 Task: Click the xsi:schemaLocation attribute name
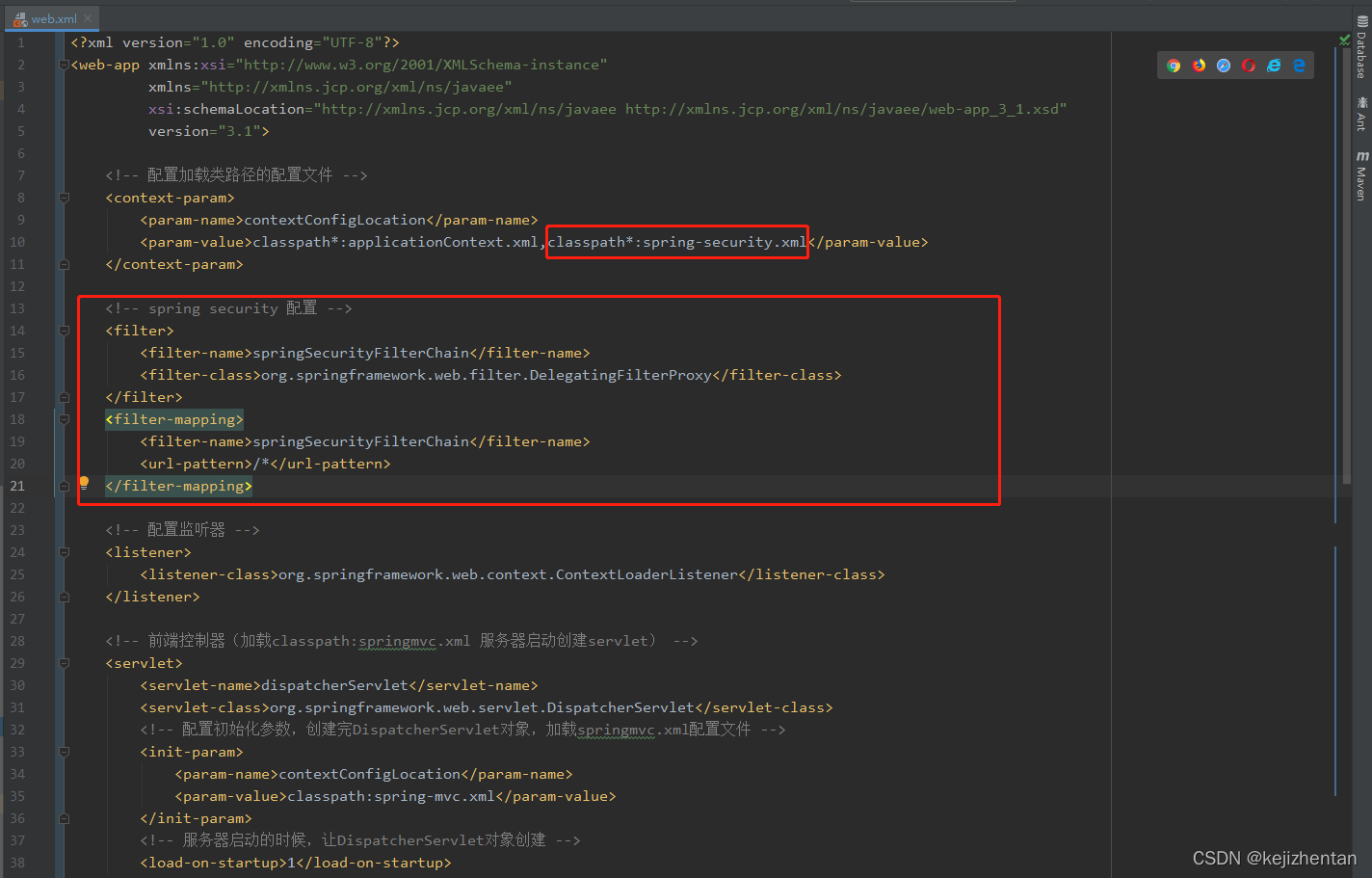[x=226, y=109]
